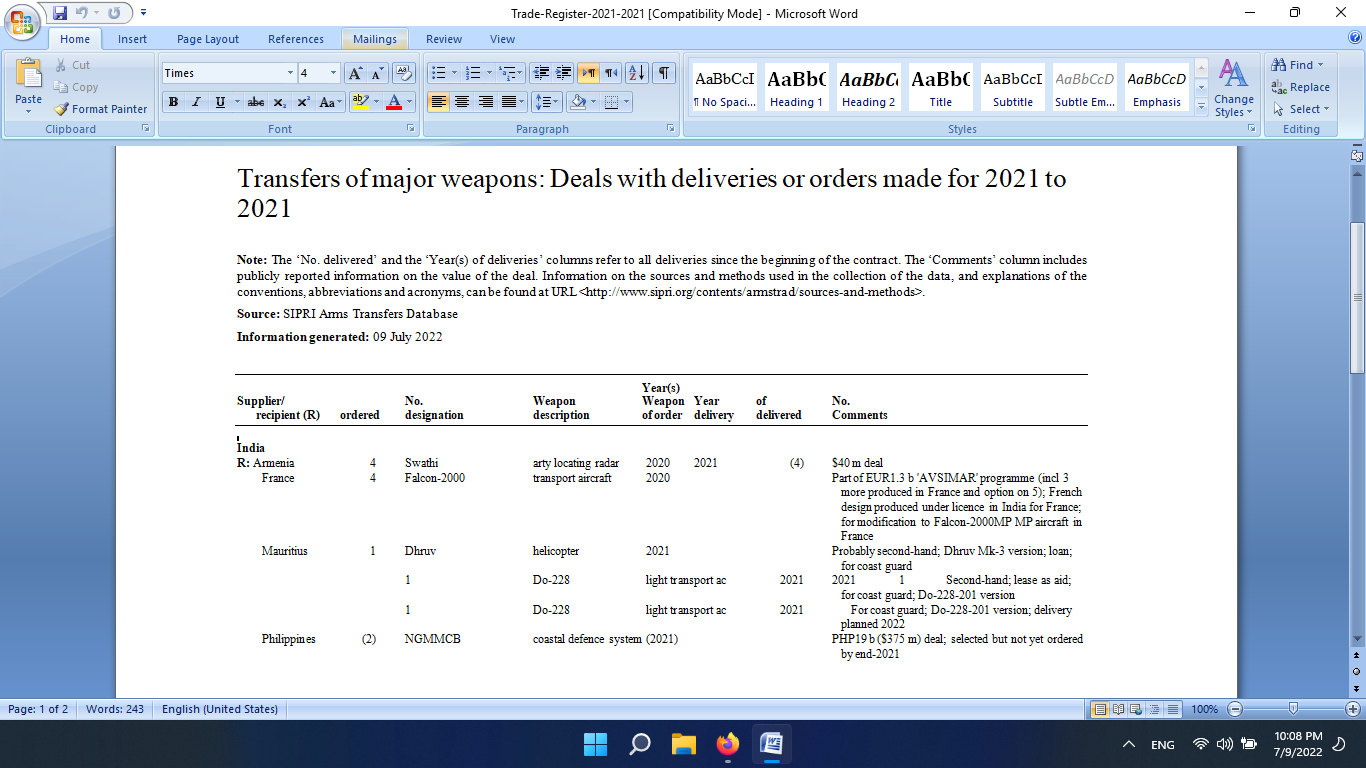Toggle left-to-right text direction
The width and height of the screenshot is (1366, 768).
(588, 73)
